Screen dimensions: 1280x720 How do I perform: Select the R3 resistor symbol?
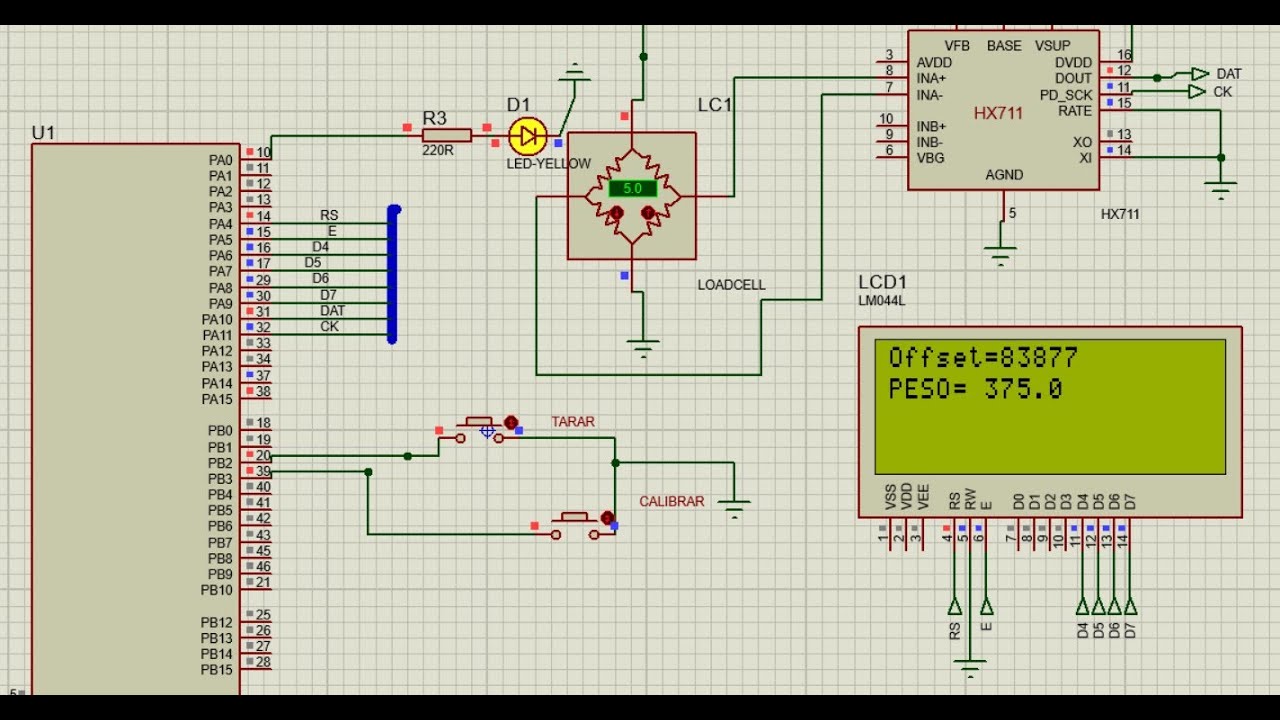click(x=446, y=135)
